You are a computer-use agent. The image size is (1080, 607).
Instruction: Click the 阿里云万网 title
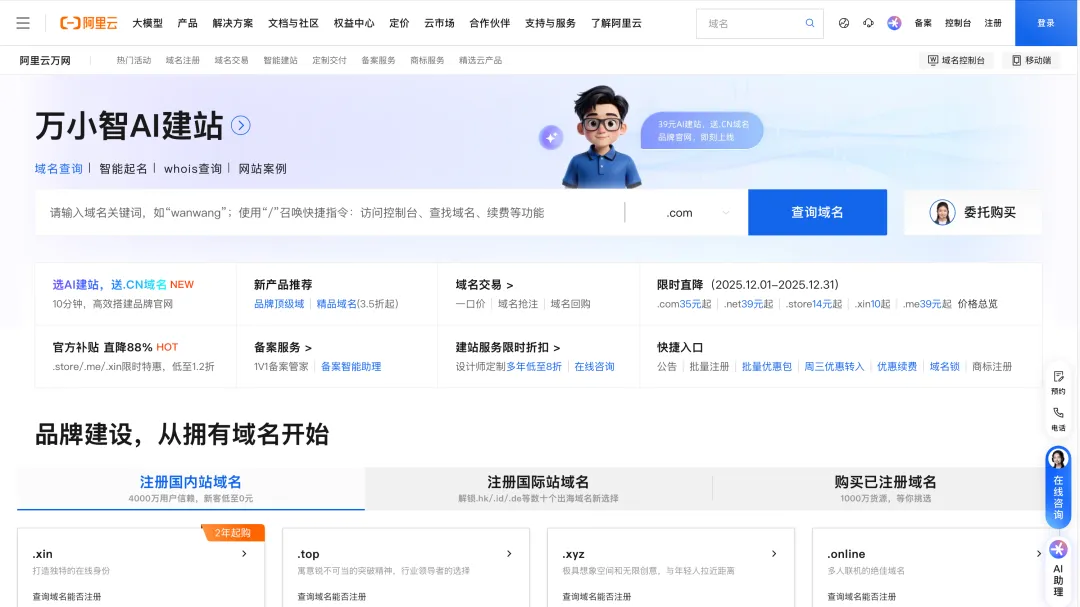click(45, 60)
